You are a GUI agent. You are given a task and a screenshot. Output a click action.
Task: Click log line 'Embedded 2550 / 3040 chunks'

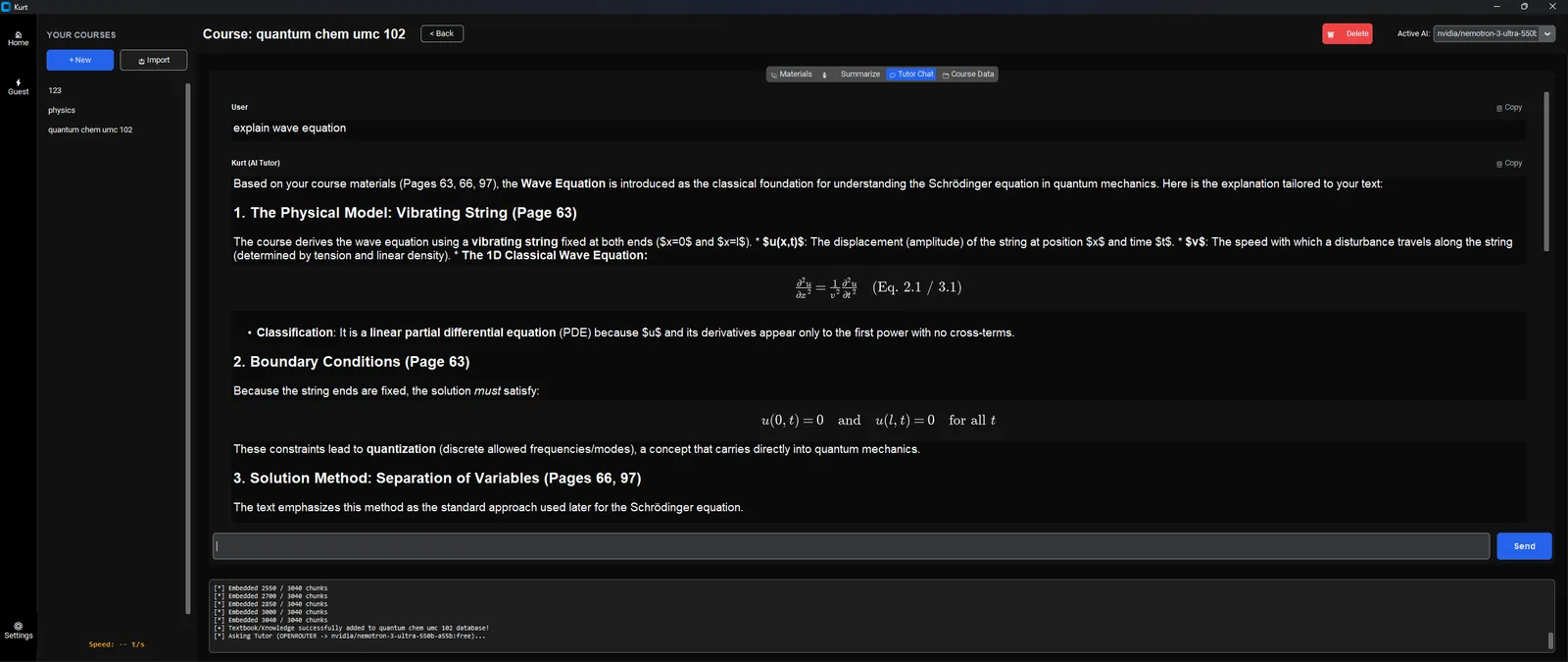point(270,588)
